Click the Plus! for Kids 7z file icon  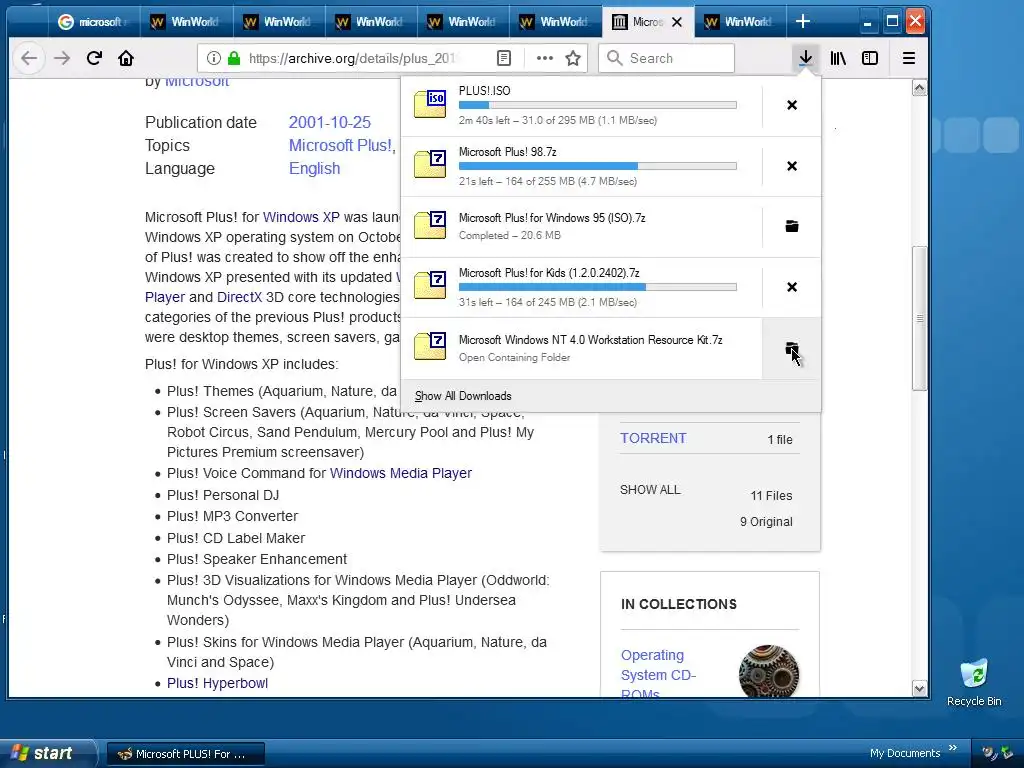coord(430,286)
